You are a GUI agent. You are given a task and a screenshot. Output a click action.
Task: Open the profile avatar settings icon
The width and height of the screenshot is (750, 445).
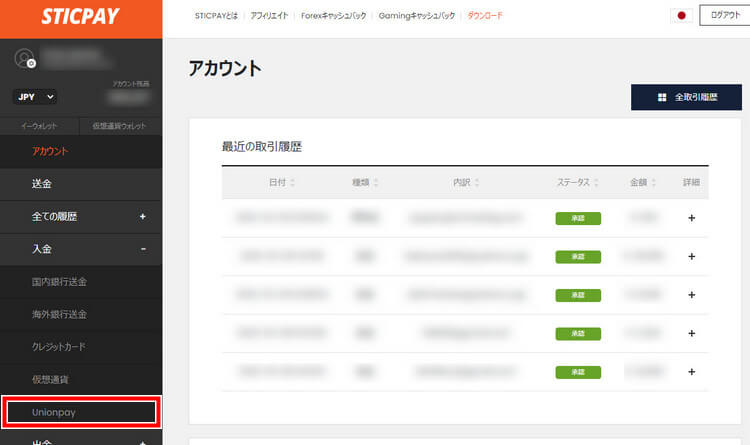(x=25, y=59)
